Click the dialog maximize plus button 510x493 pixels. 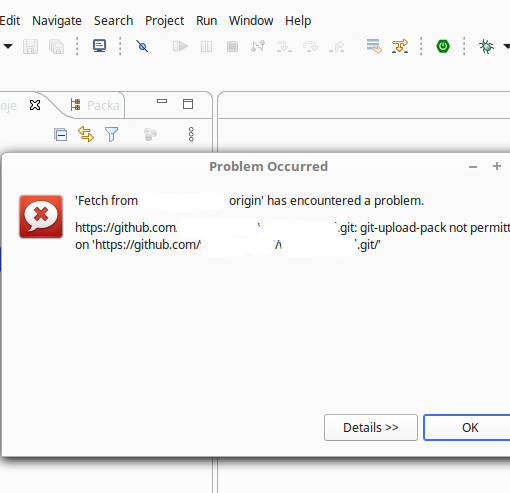pyautogui.click(x=497, y=166)
